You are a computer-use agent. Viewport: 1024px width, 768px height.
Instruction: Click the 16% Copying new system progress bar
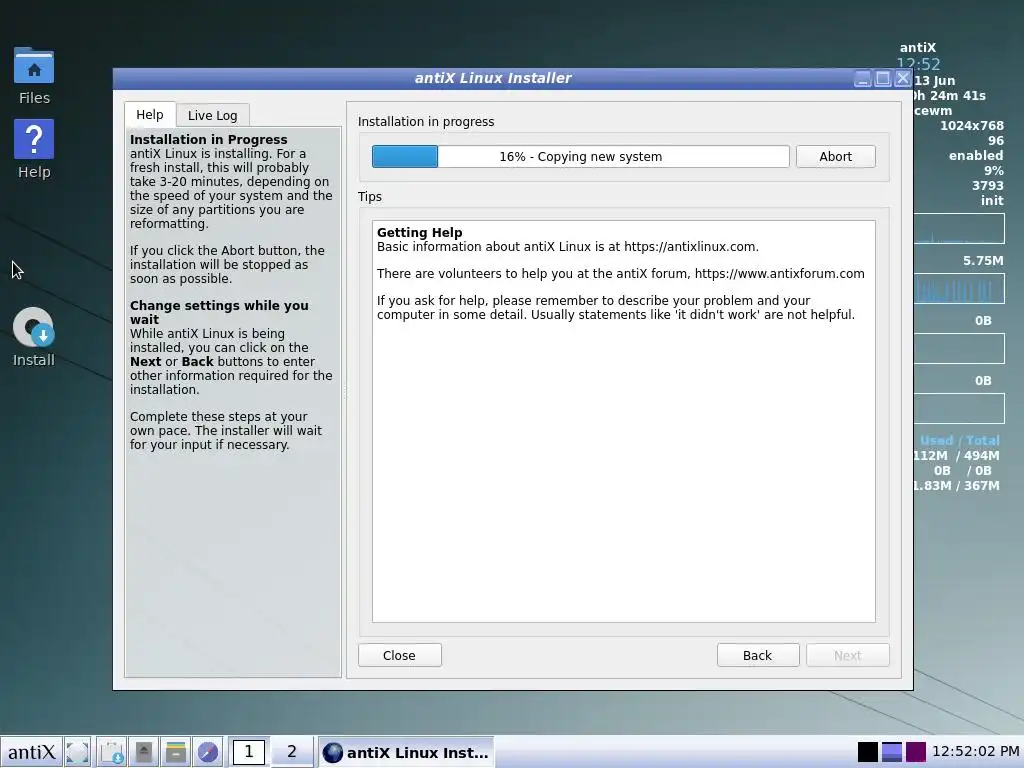point(581,157)
